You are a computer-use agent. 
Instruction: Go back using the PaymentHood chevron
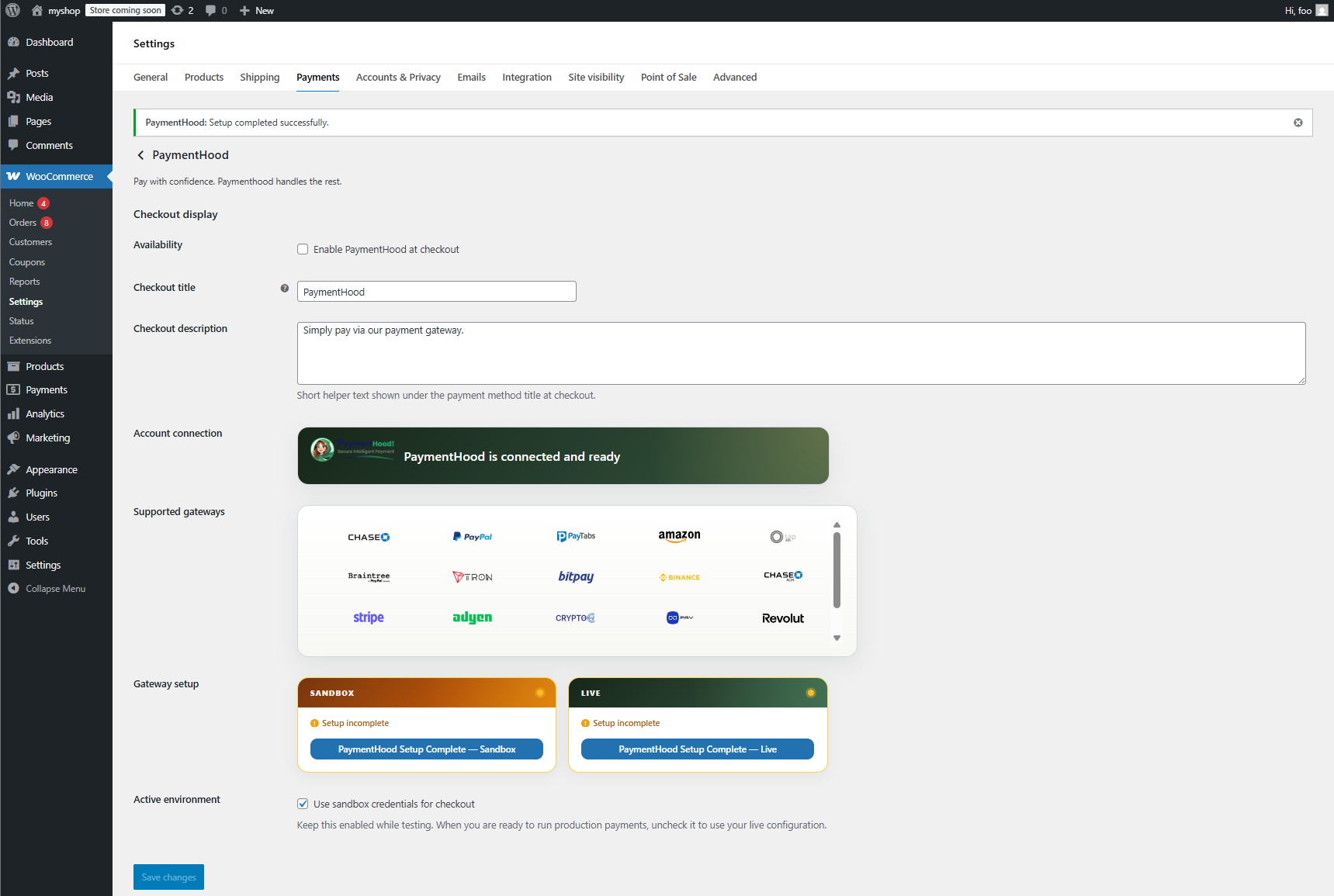(140, 155)
